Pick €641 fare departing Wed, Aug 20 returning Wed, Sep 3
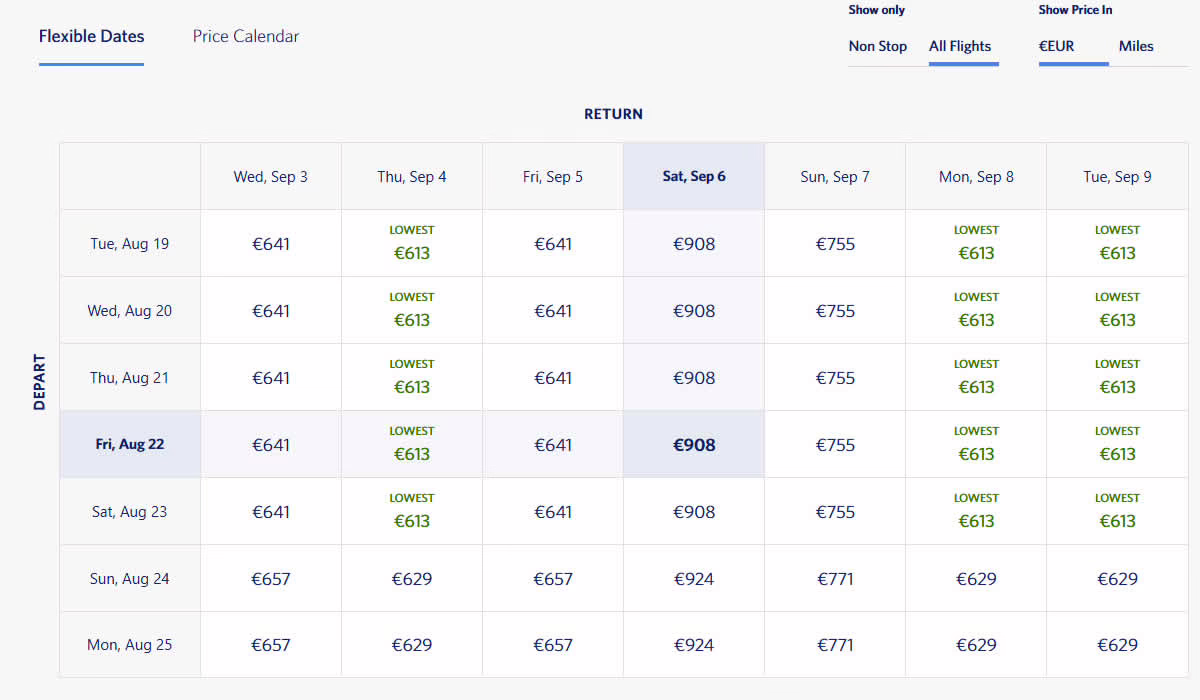Screen dimensions: 1200x700 tap(271, 311)
